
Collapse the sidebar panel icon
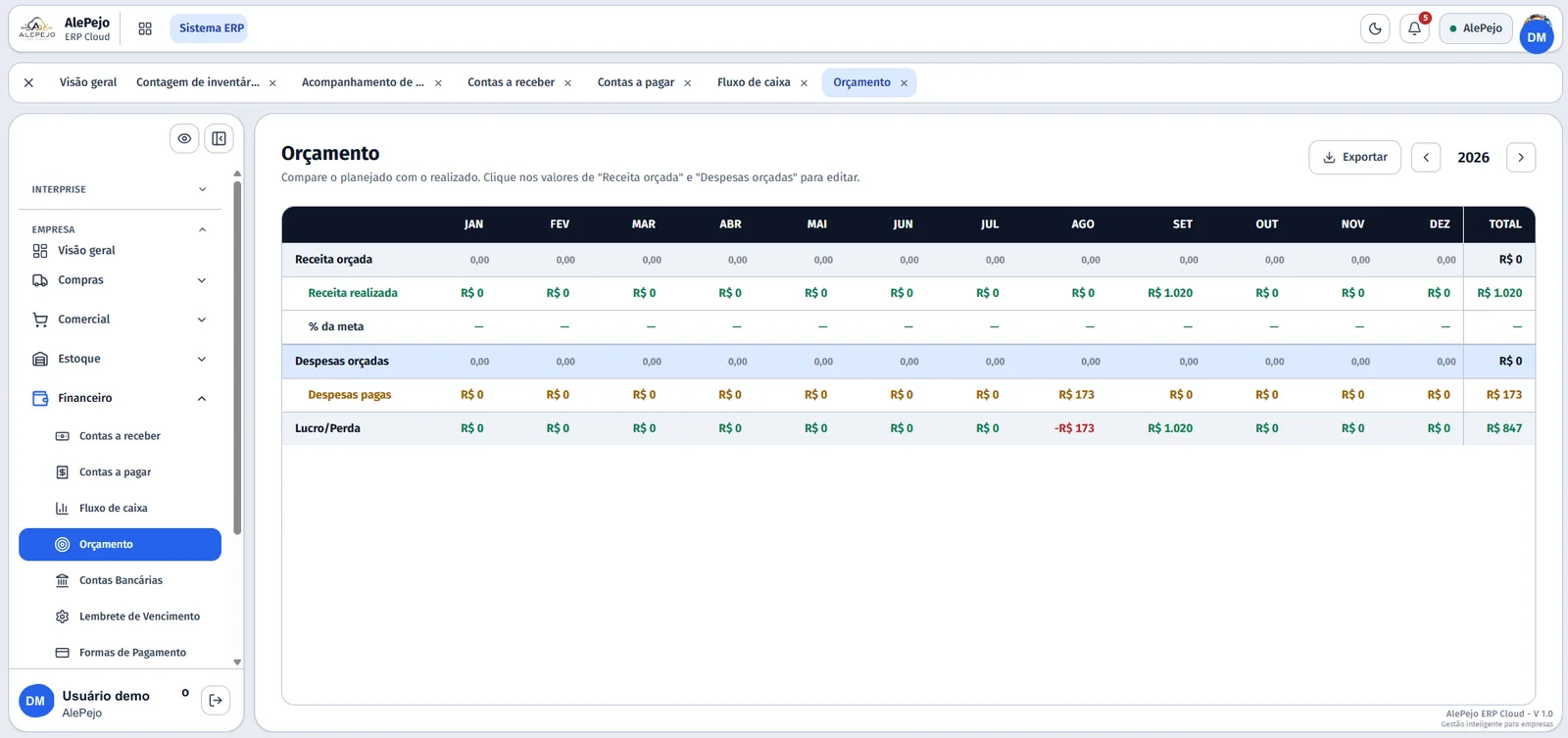[219, 138]
